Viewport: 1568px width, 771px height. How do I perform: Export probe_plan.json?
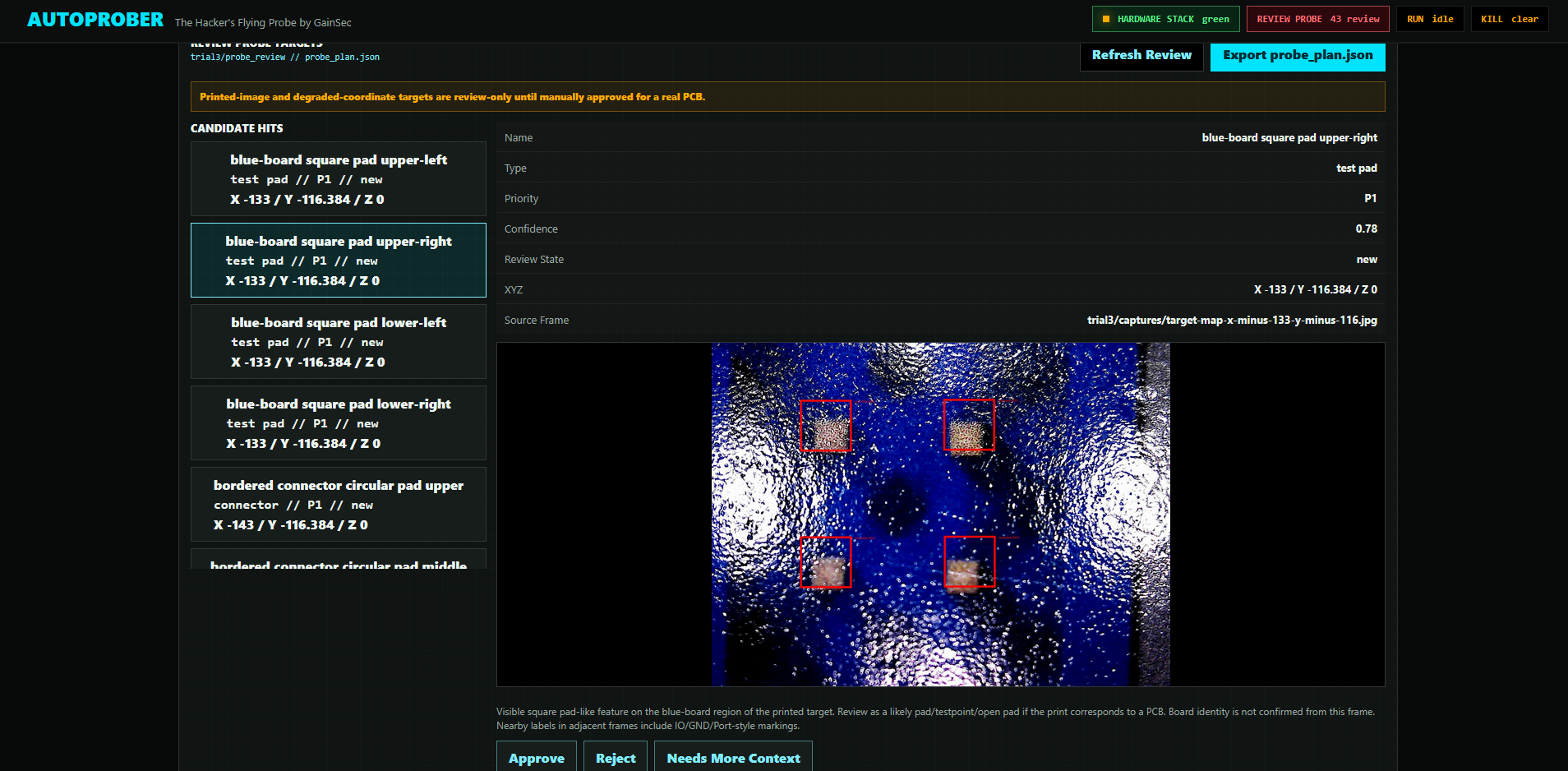[1297, 56]
